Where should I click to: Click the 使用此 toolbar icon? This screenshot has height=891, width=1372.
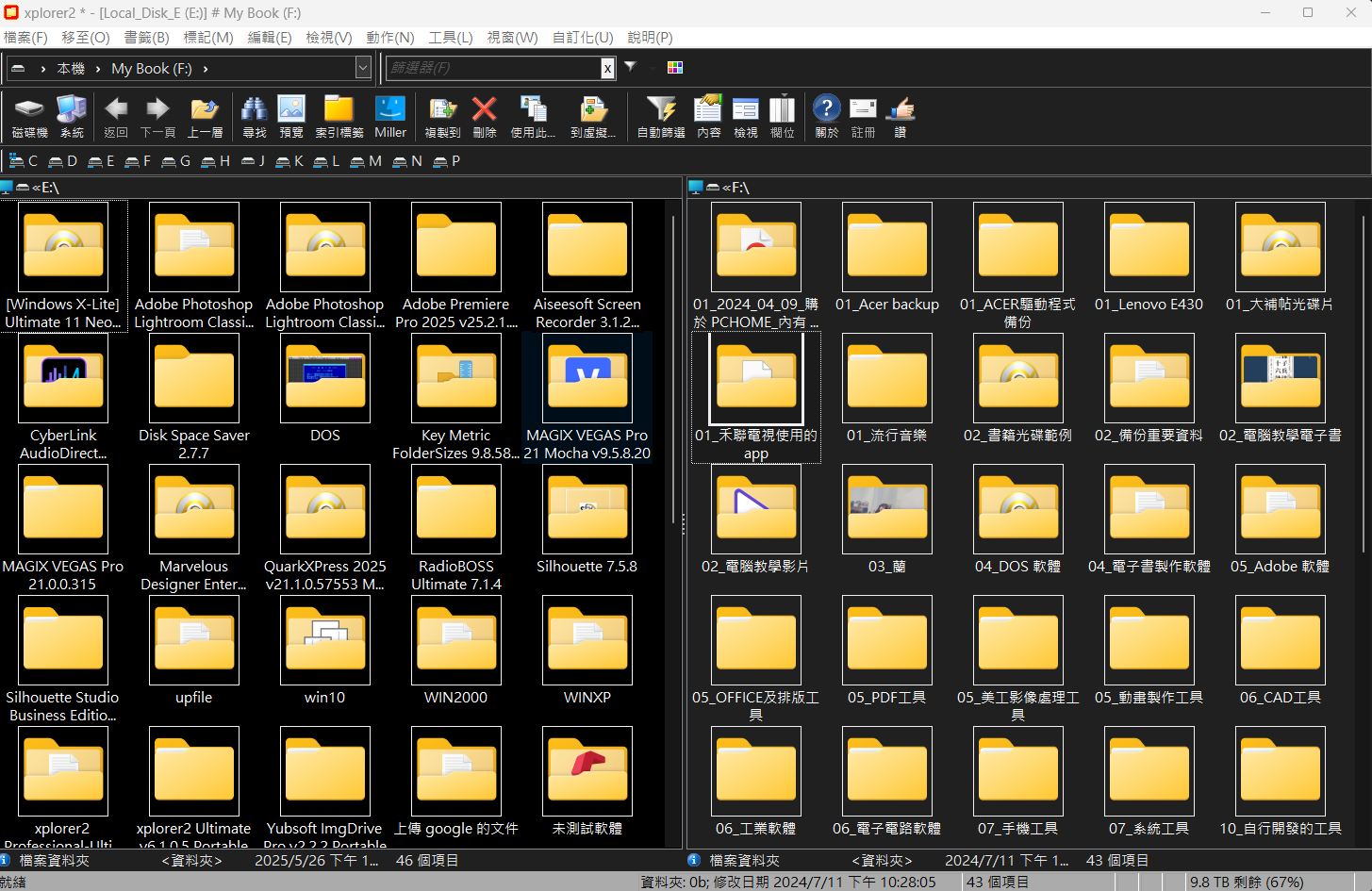[x=533, y=117]
